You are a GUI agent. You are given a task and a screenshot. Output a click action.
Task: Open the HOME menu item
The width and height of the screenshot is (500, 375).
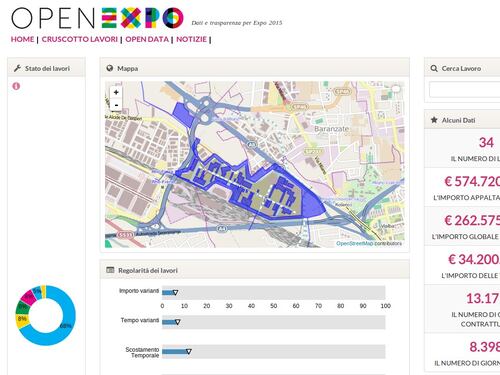(22, 39)
